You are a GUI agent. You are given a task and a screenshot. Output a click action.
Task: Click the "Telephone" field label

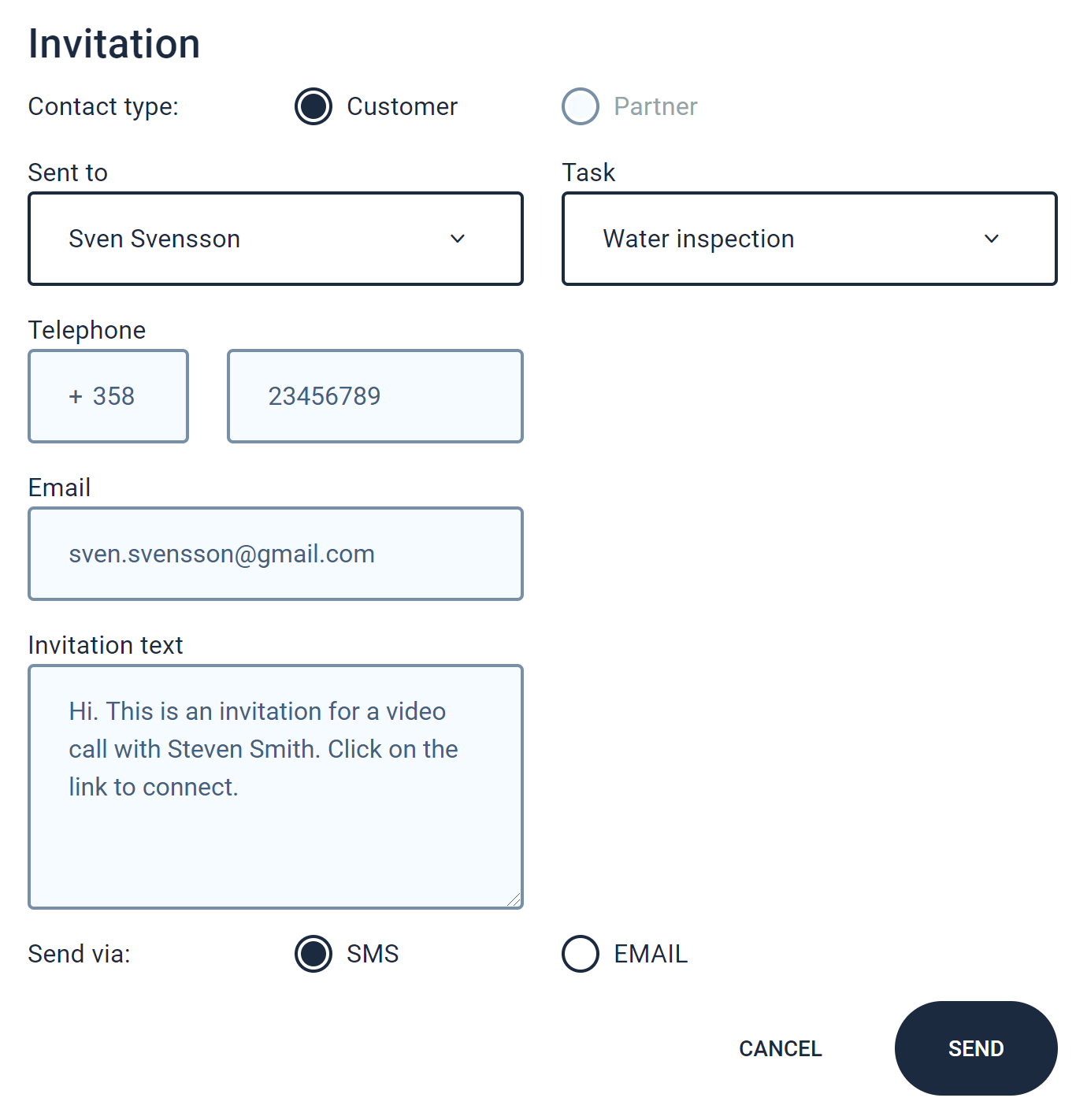click(x=87, y=330)
